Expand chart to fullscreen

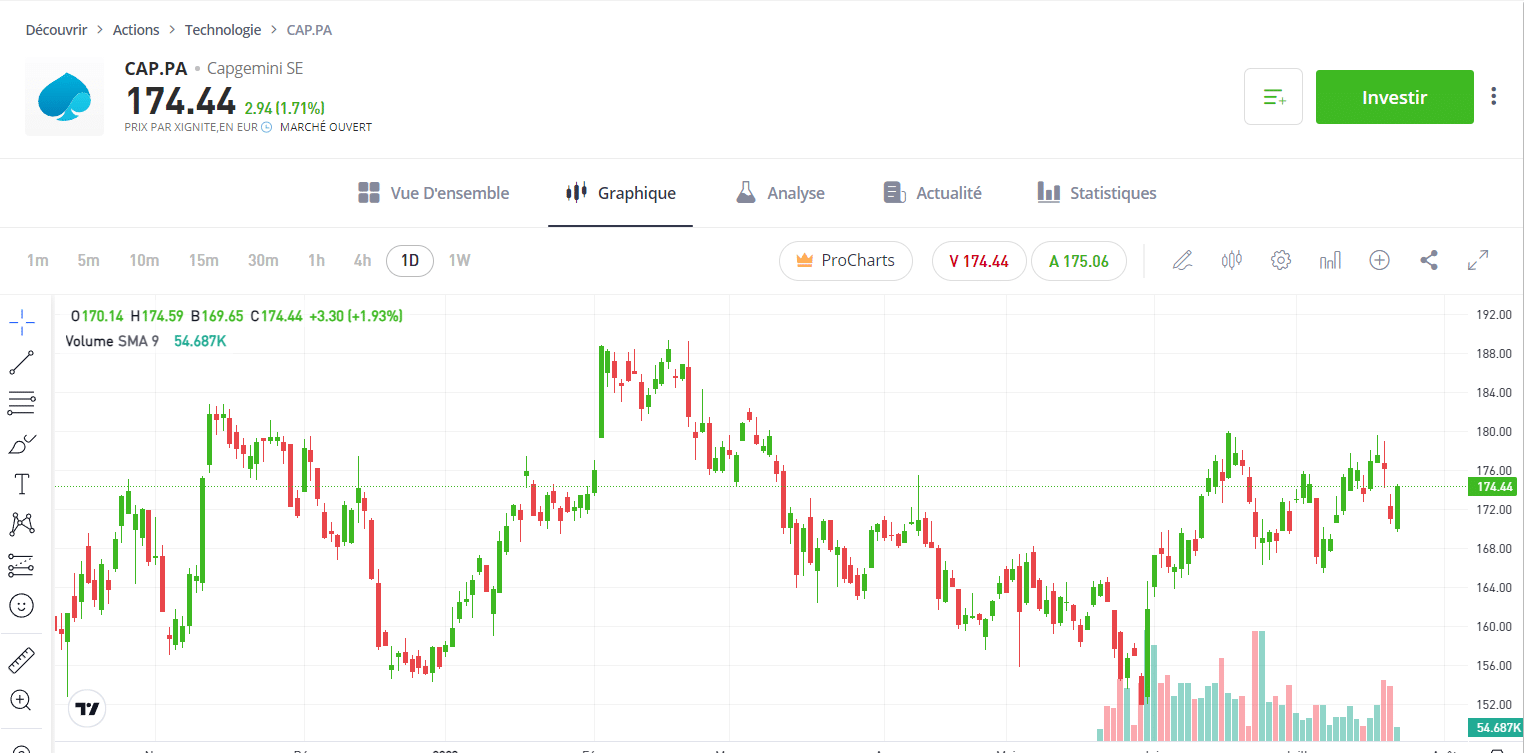tap(1478, 261)
